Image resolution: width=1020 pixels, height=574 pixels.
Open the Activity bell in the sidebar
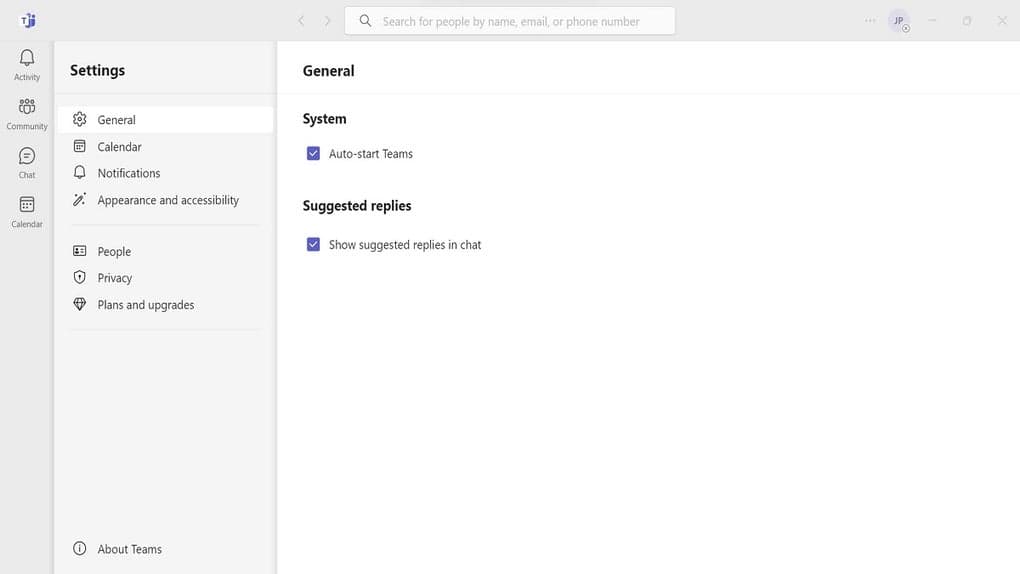pyautogui.click(x=27, y=65)
